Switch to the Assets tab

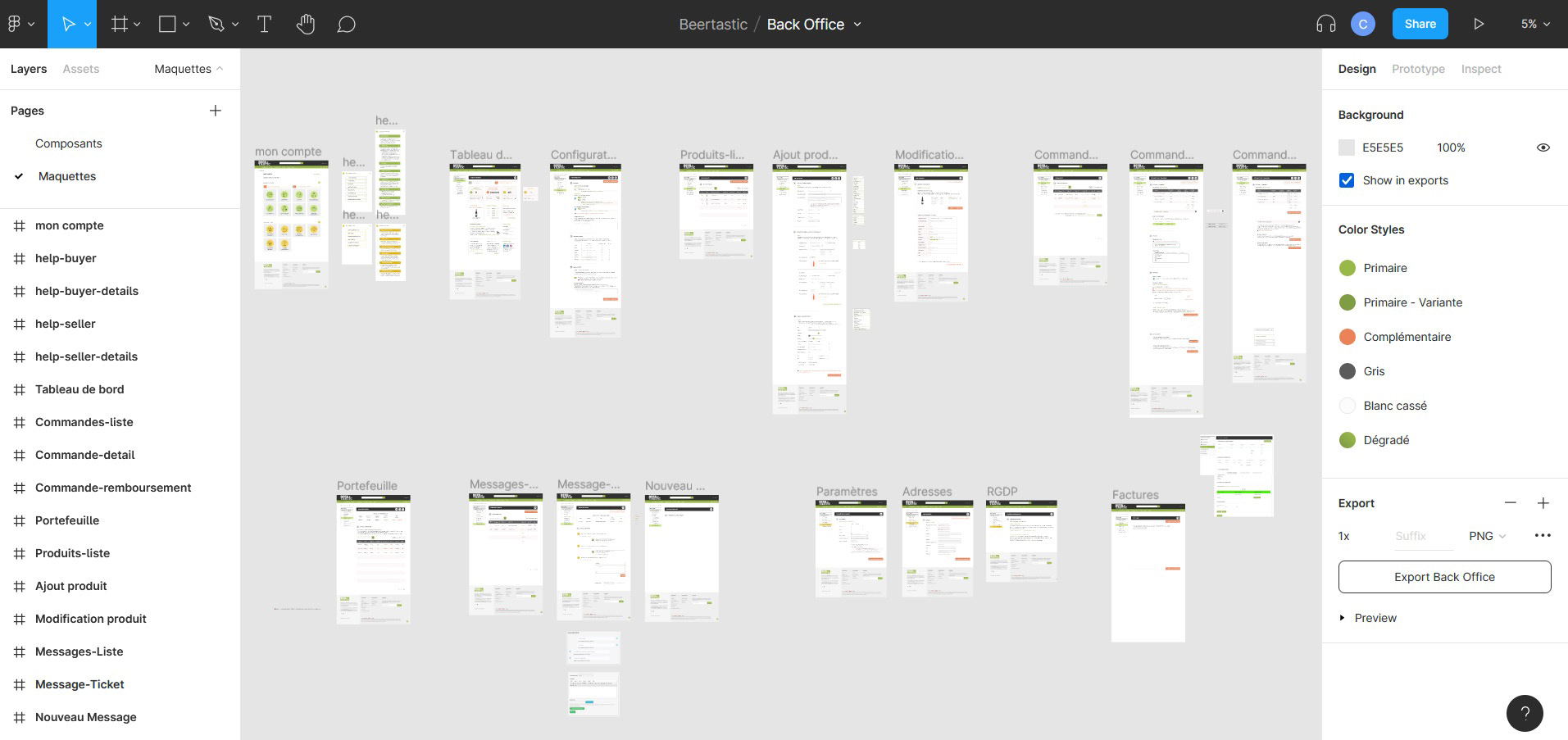point(81,69)
